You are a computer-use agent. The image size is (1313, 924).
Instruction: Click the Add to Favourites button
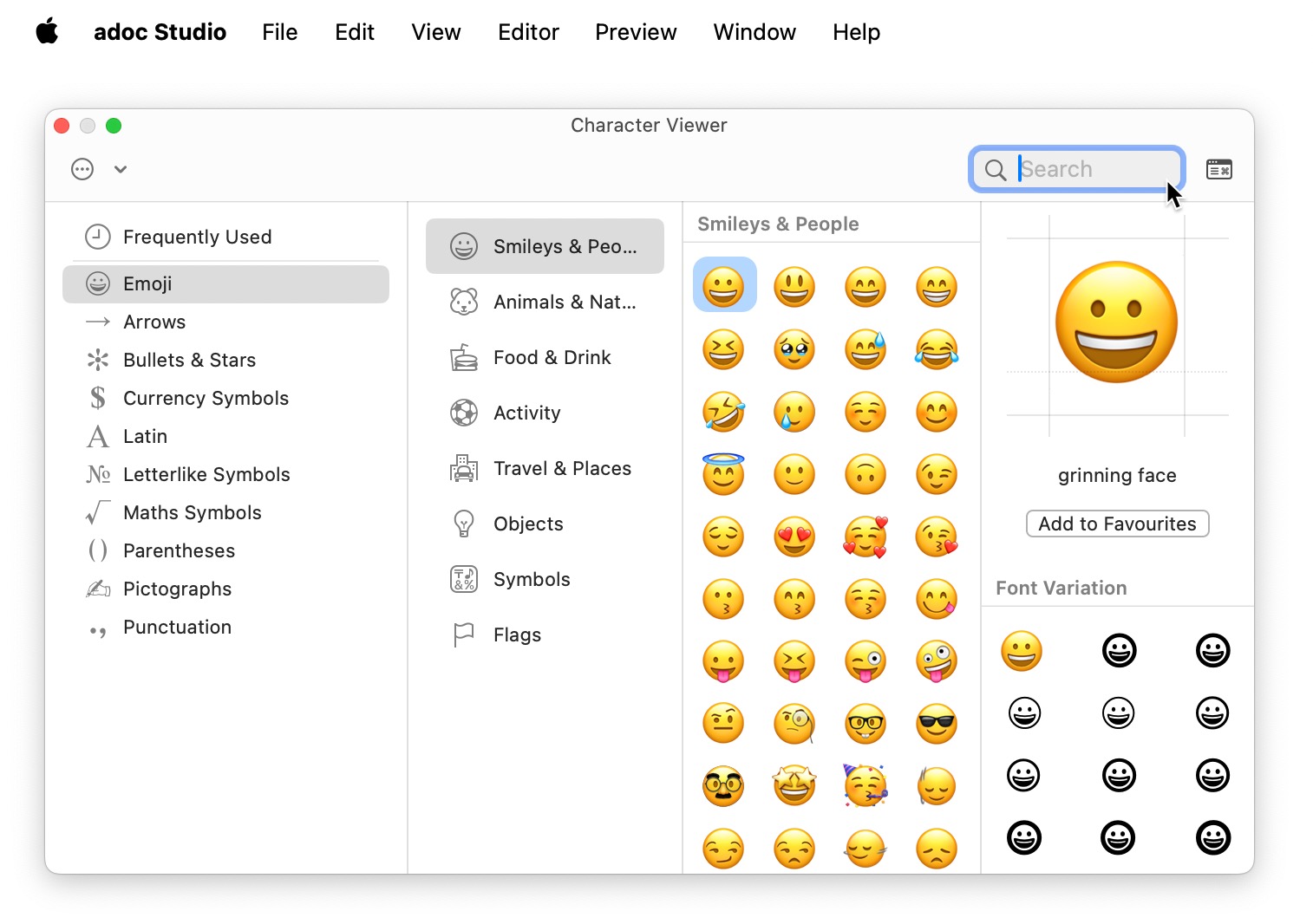[1117, 524]
